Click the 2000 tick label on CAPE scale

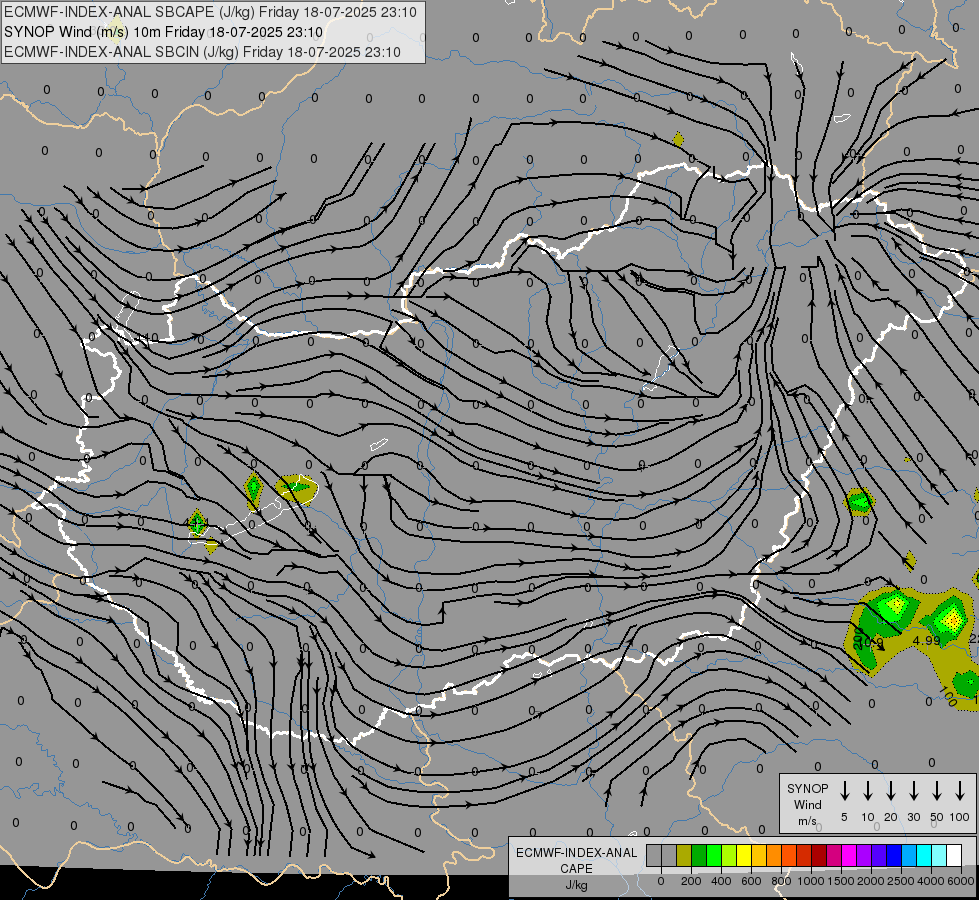pyautogui.click(x=871, y=881)
